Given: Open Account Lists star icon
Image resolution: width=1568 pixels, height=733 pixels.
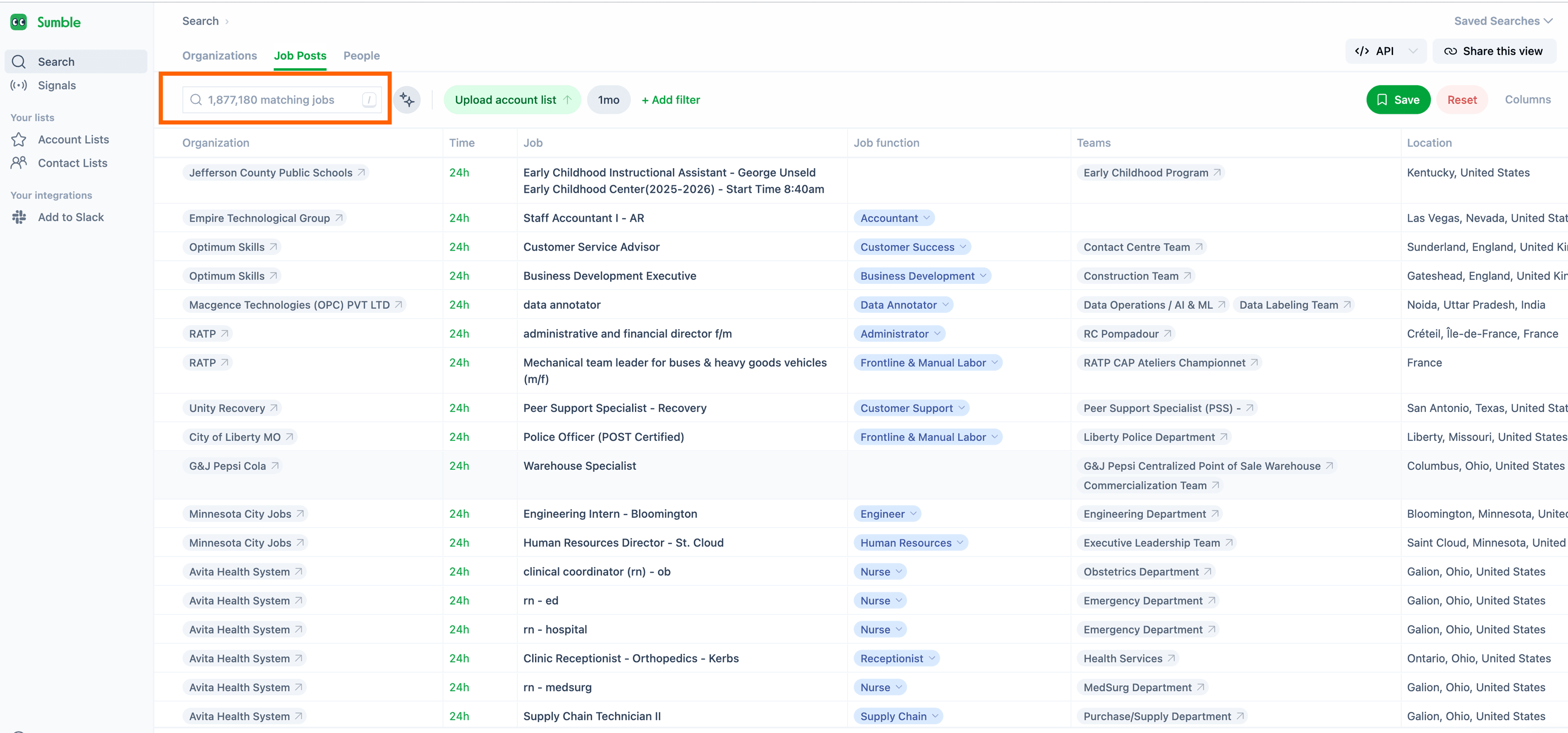Looking at the screenshot, I should 19,140.
